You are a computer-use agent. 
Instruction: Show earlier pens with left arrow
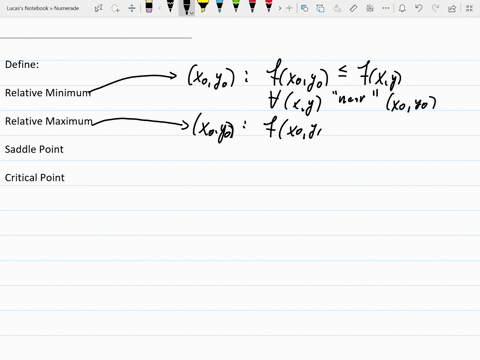pyautogui.click(x=159, y=8)
